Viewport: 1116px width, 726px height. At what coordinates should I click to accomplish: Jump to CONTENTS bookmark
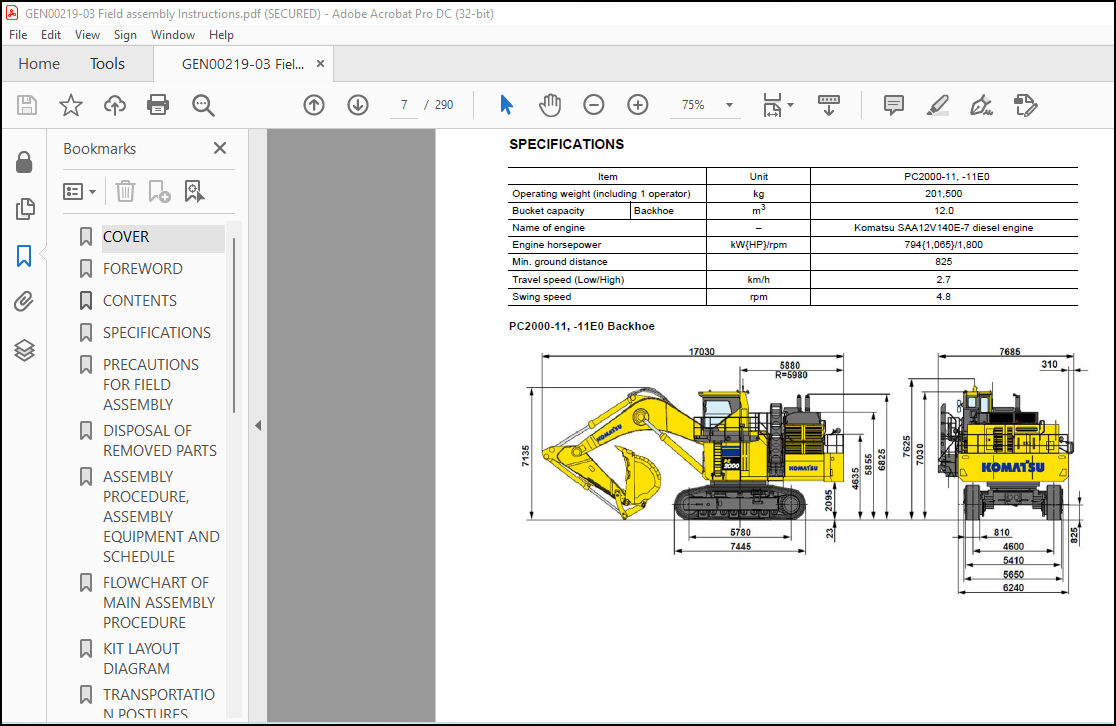click(140, 301)
